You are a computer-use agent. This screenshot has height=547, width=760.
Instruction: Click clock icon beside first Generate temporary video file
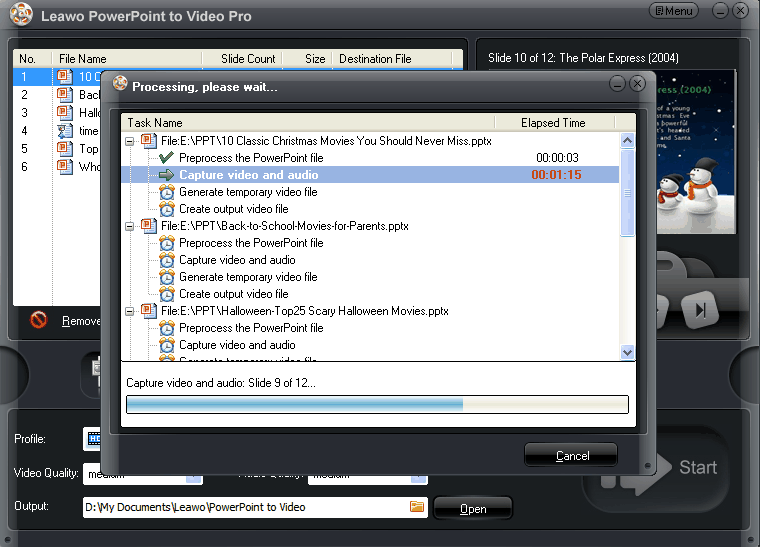pyautogui.click(x=167, y=192)
